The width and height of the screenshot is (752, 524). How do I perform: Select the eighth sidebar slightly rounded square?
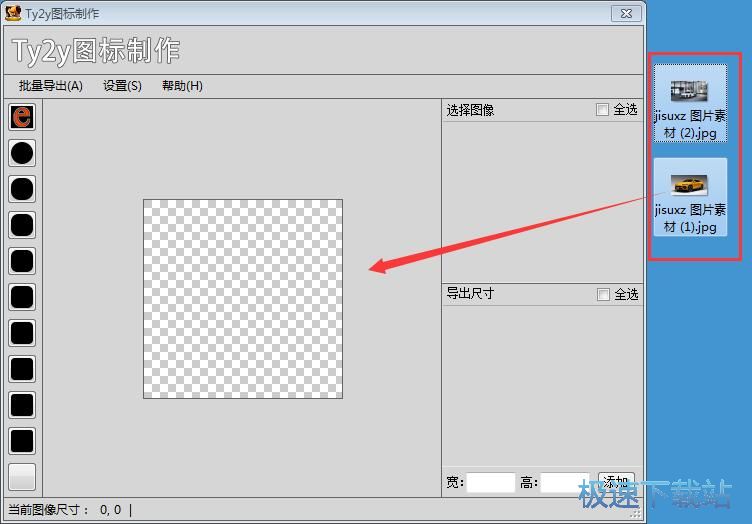point(22,369)
